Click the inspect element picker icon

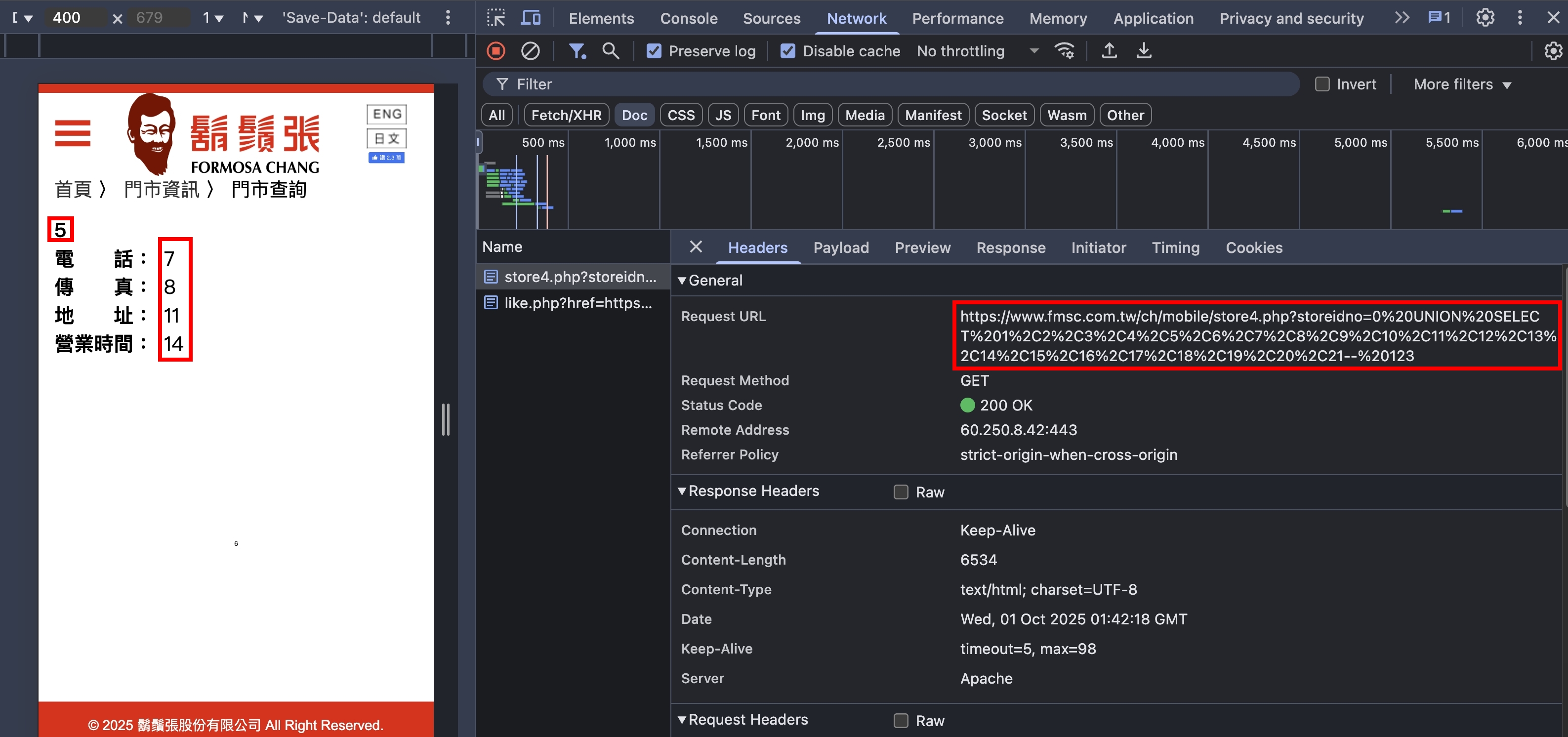coord(496,18)
